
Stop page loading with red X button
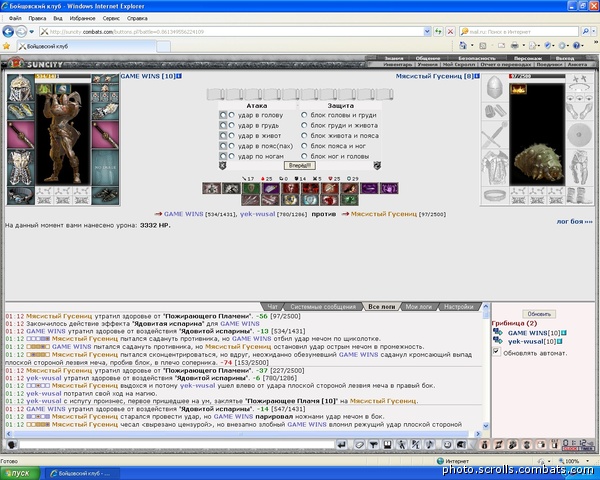pos(450,31)
